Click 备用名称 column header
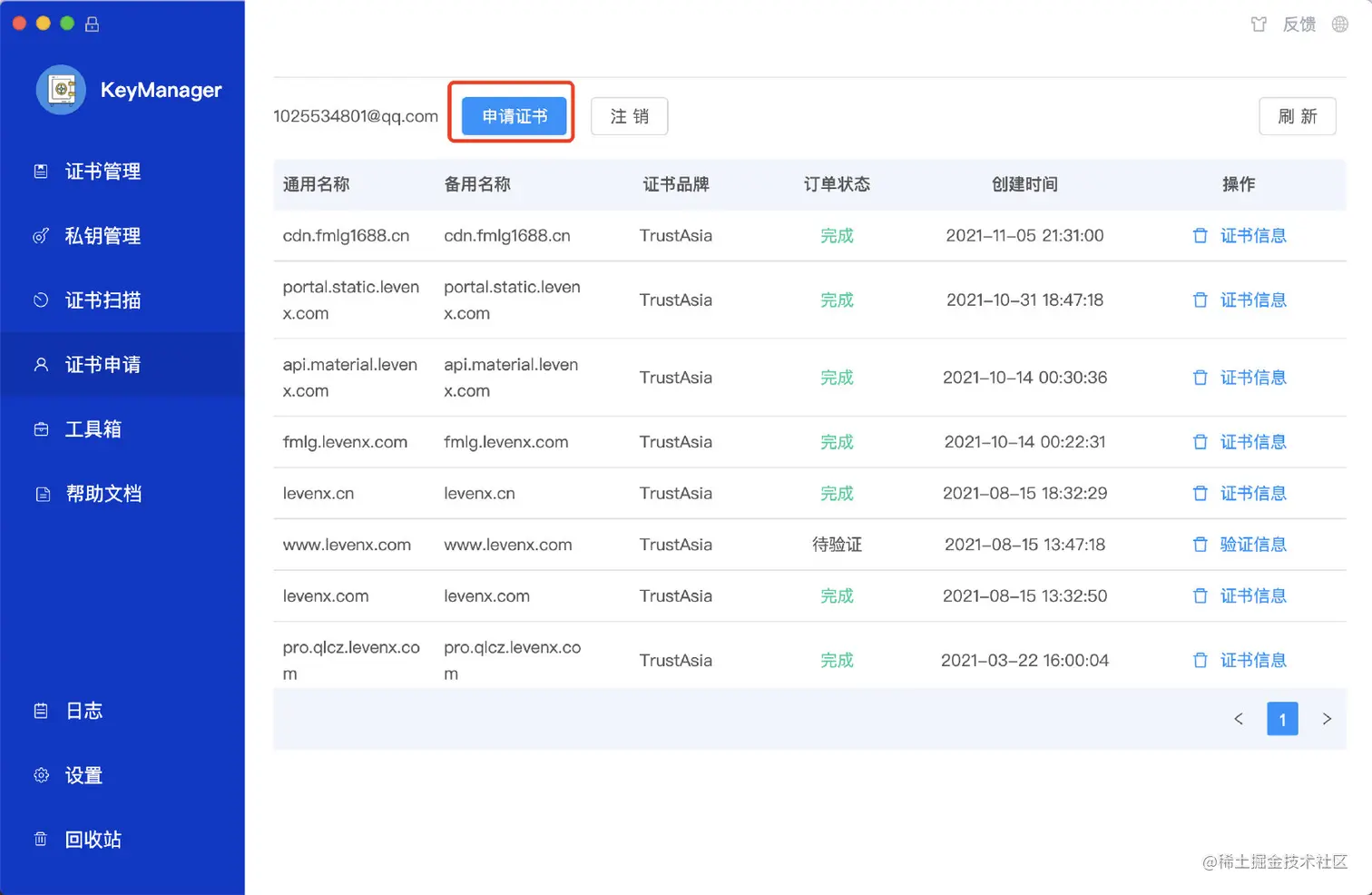Image resolution: width=1372 pixels, height=895 pixels. tap(477, 184)
